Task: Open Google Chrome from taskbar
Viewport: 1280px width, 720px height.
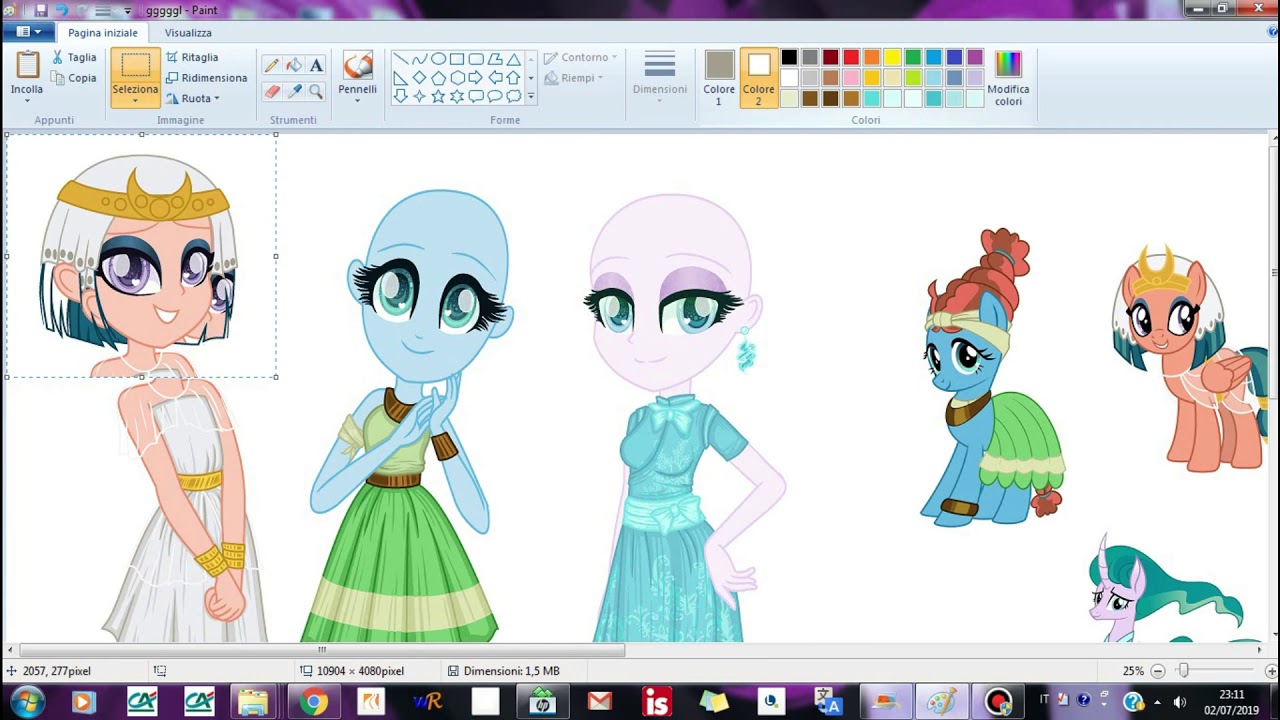Action: pos(313,702)
